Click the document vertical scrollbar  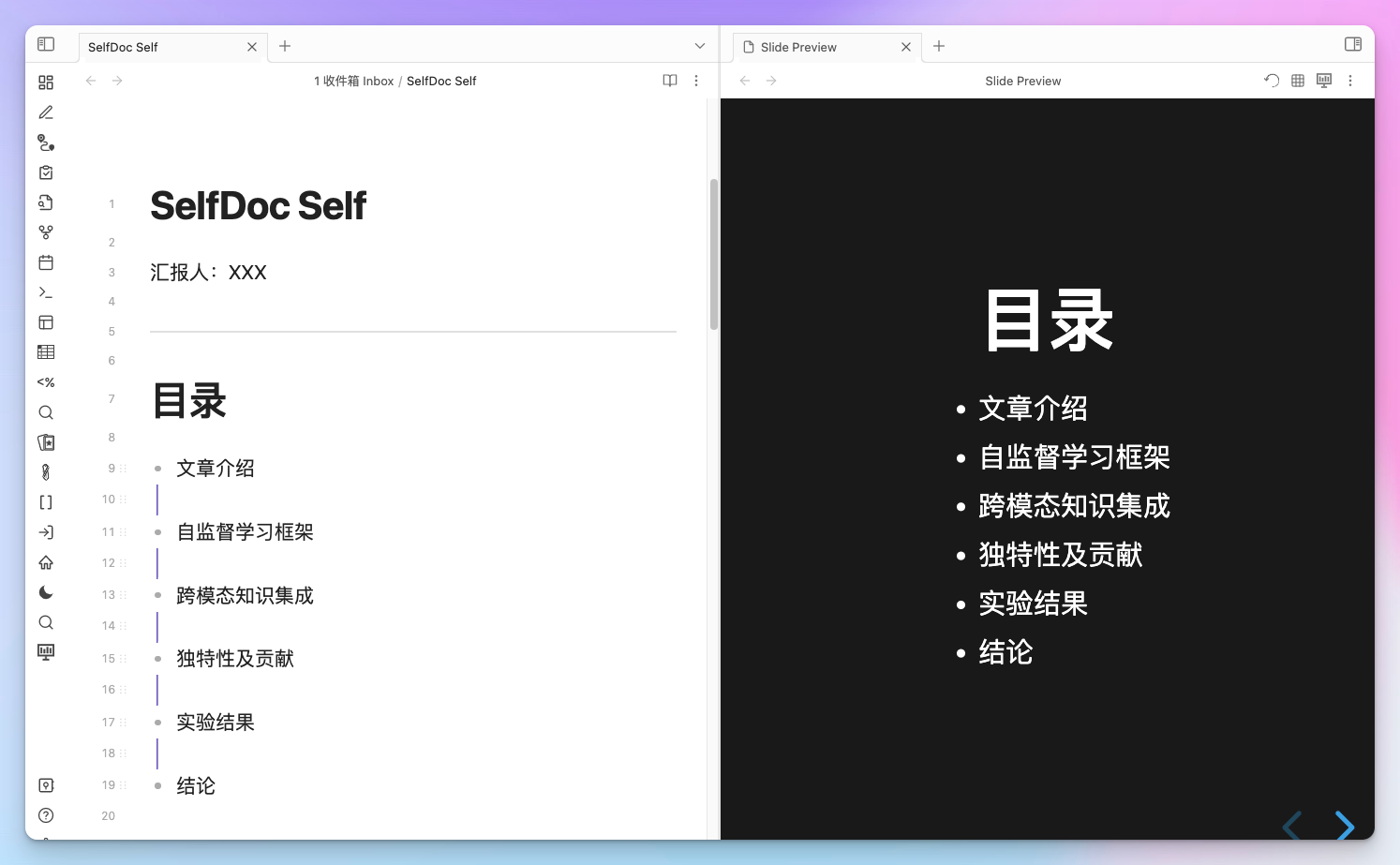[713, 253]
